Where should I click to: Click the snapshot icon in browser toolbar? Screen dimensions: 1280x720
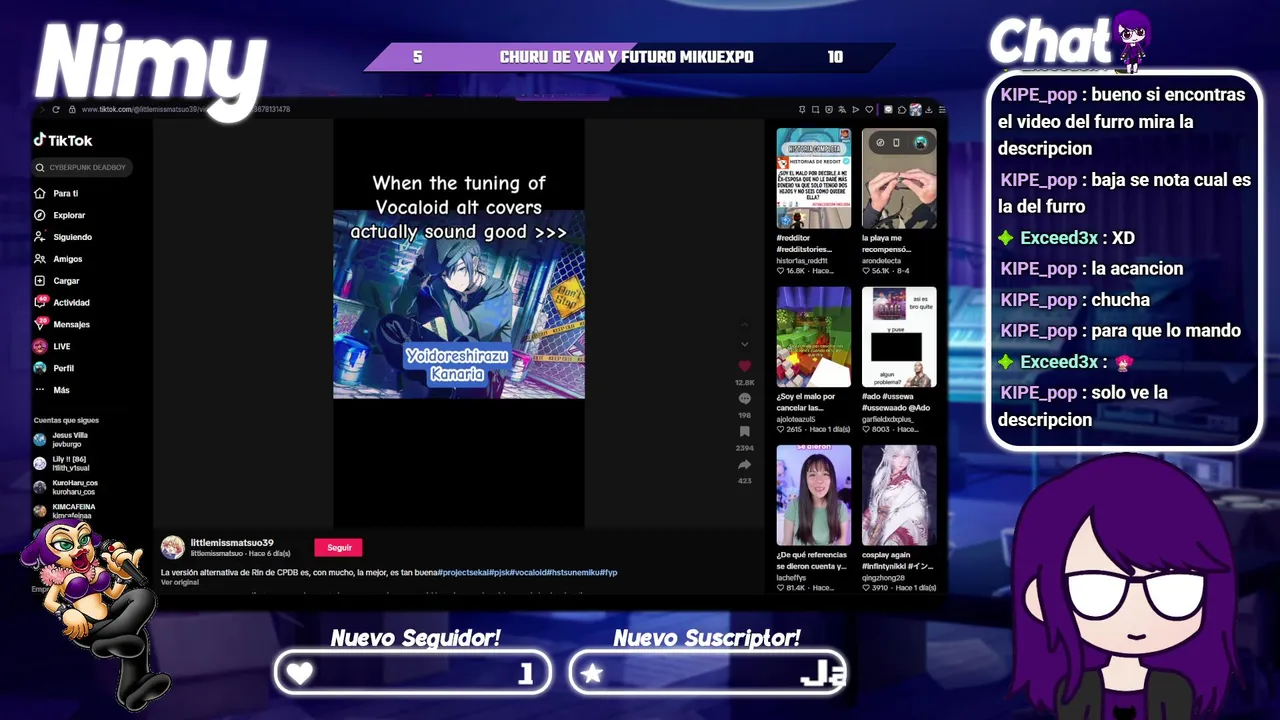click(x=816, y=109)
